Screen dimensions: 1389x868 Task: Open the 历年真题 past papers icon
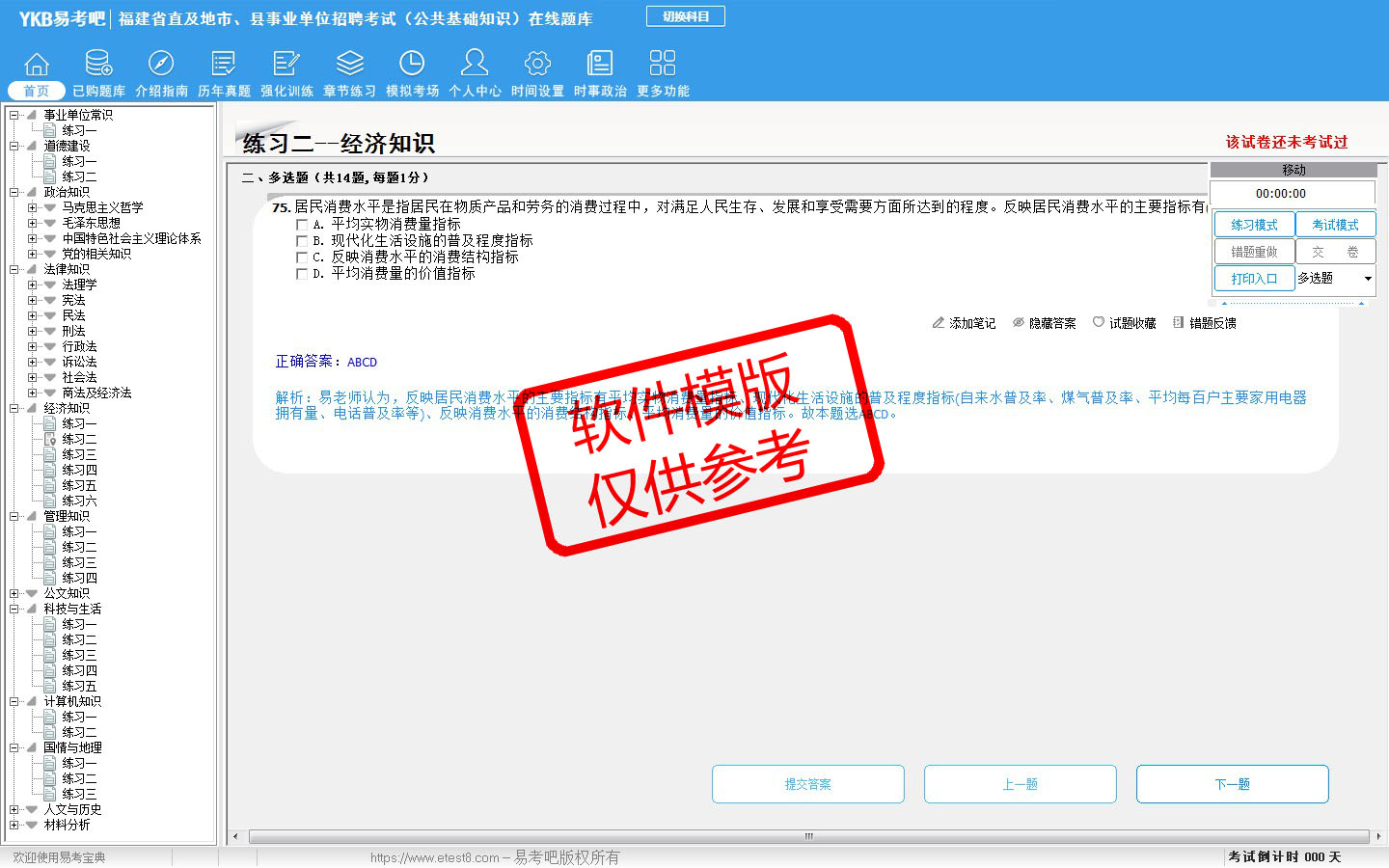pyautogui.click(x=224, y=65)
